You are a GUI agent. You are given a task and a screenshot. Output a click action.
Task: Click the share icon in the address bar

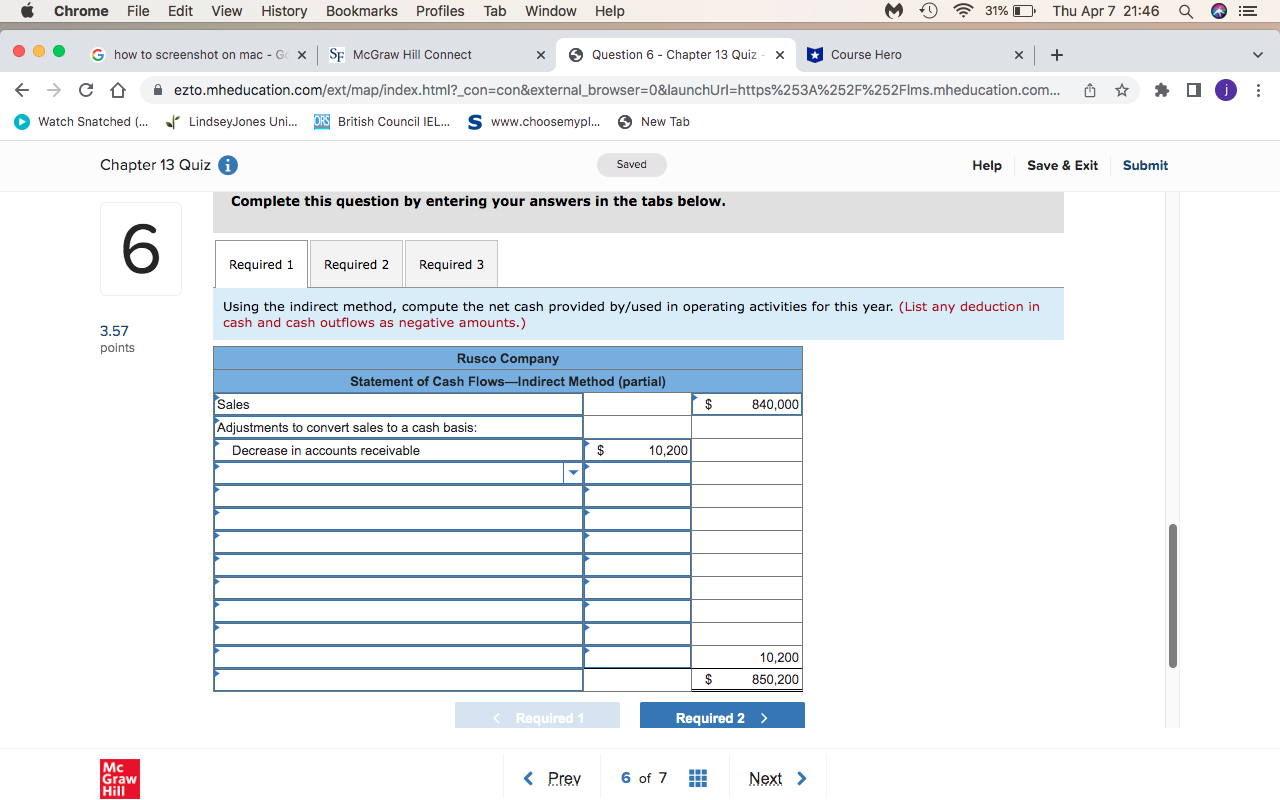1090,89
